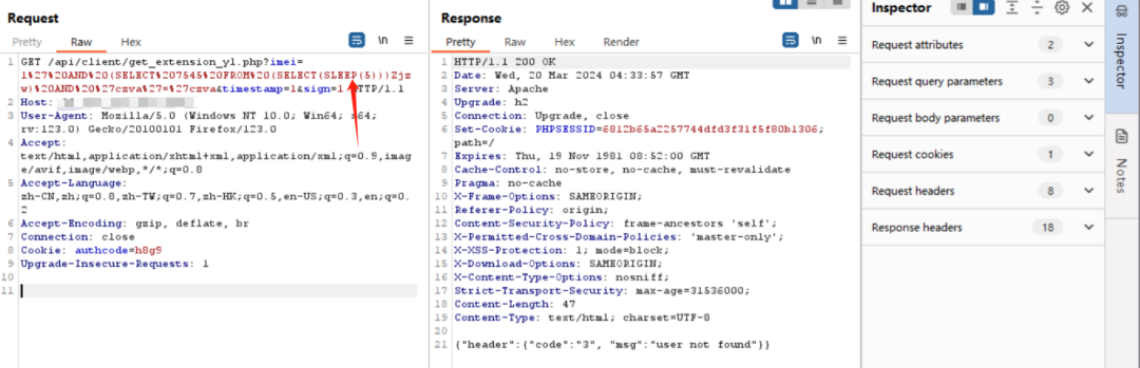Switch Request view to Pretty tab
Image resolution: width=1140 pixels, height=368 pixels.
point(27,42)
